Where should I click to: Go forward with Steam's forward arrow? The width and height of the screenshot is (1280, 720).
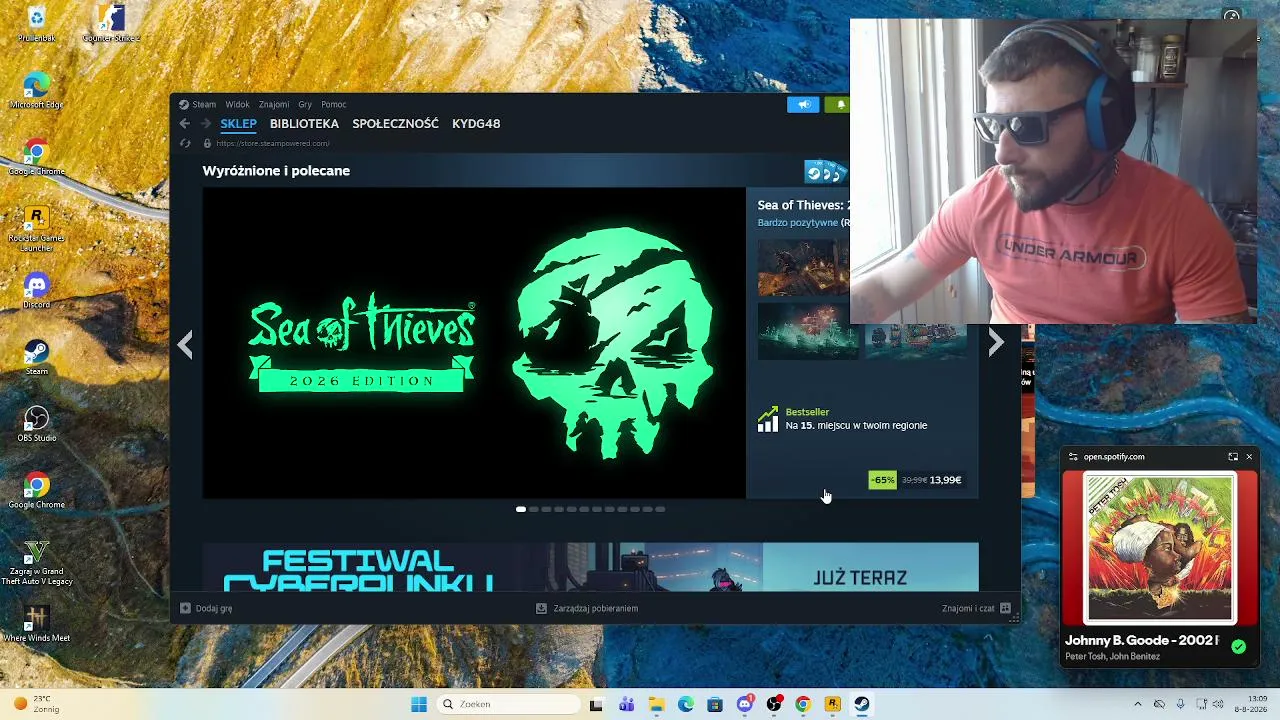(205, 124)
